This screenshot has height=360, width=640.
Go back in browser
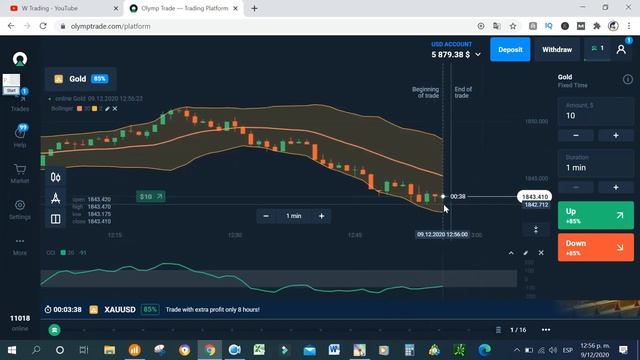coord(11,26)
